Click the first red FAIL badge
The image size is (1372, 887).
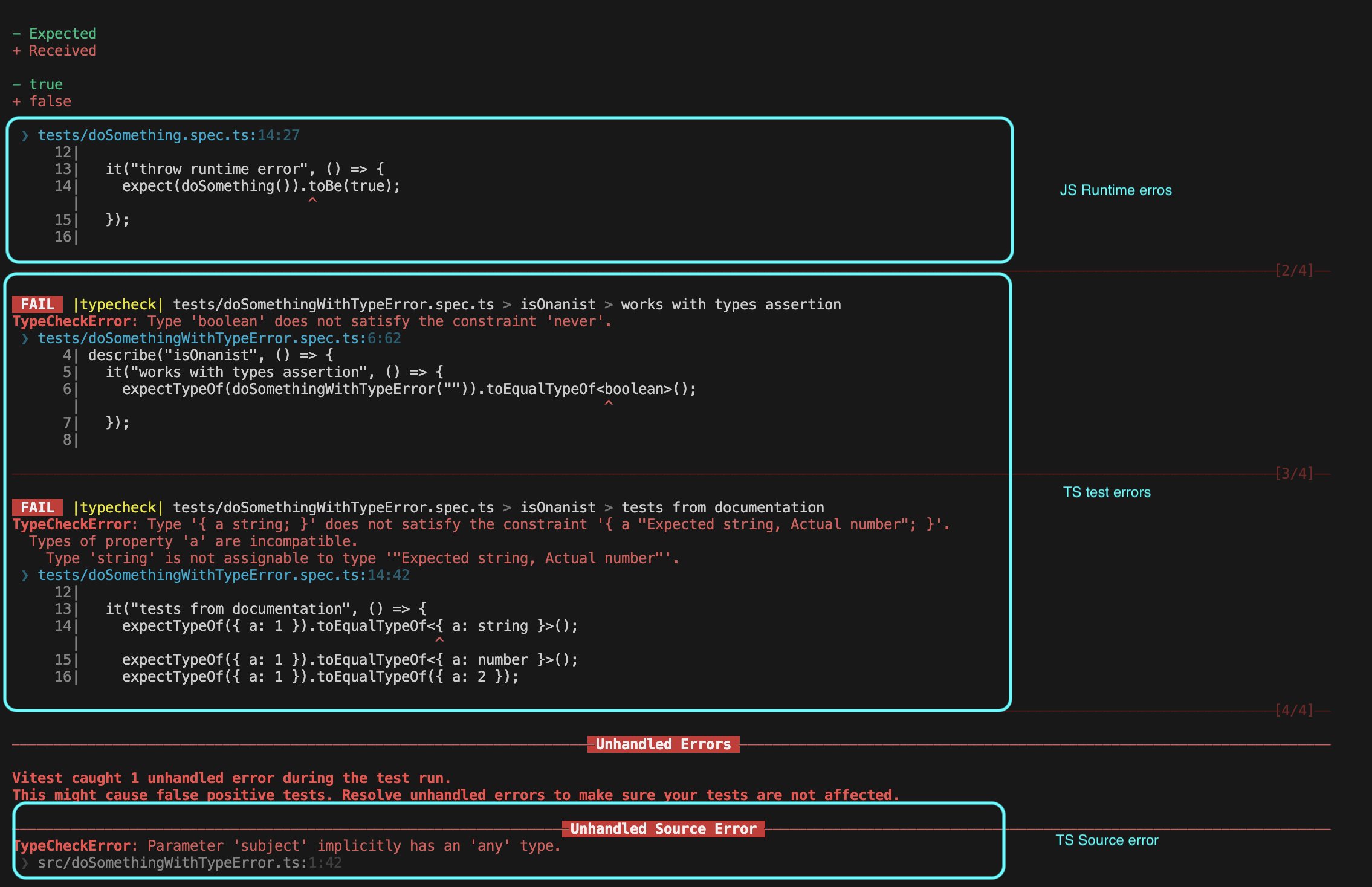[37, 305]
